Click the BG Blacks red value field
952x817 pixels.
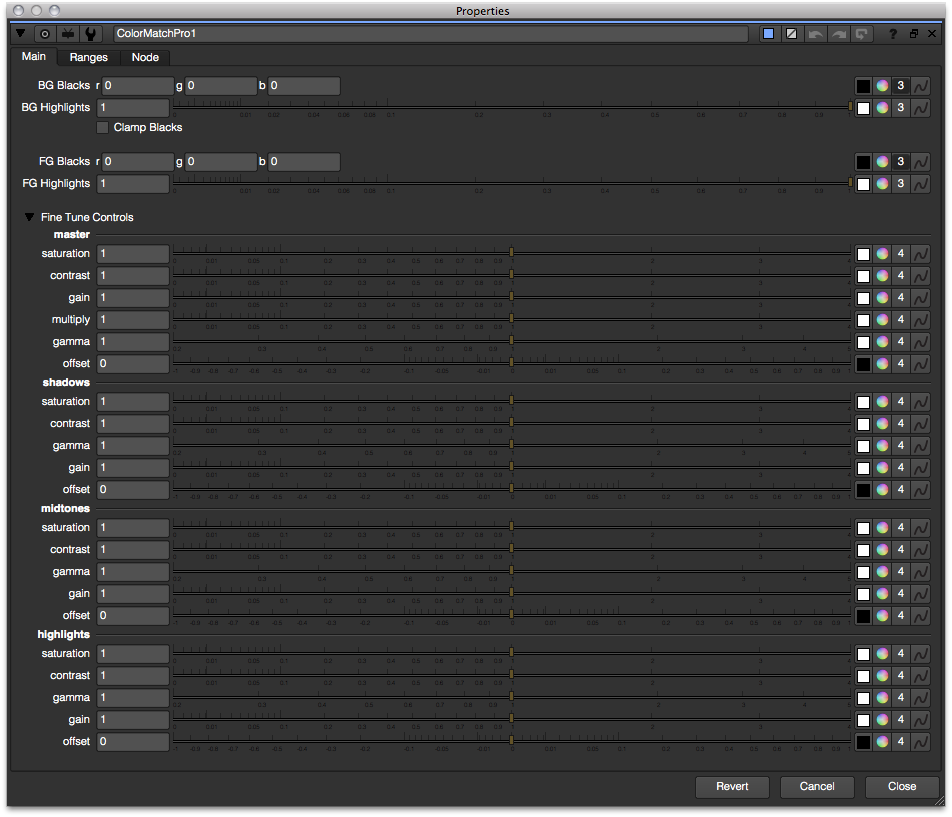click(x=138, y=86)
